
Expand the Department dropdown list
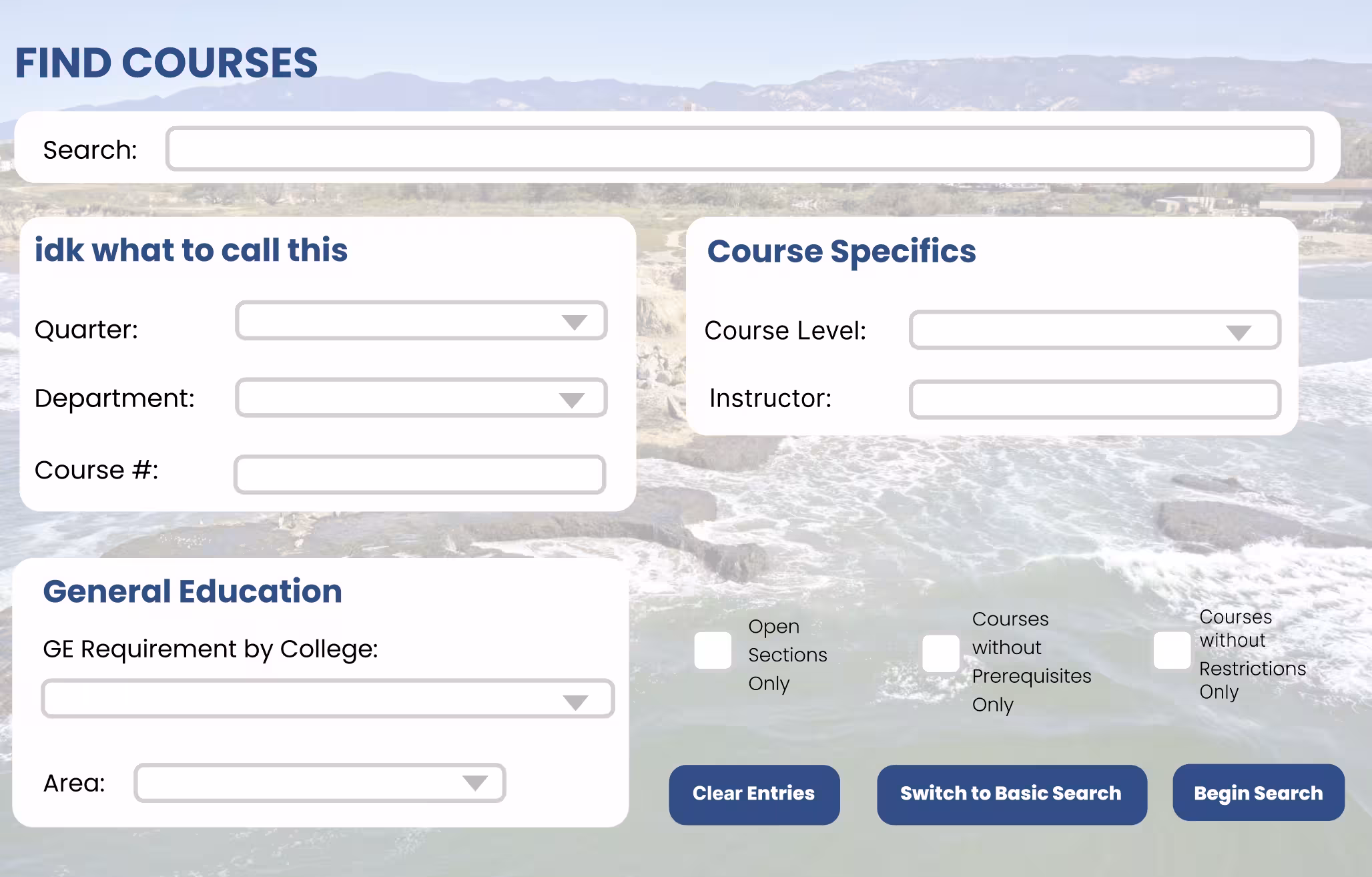coord(420,398)
